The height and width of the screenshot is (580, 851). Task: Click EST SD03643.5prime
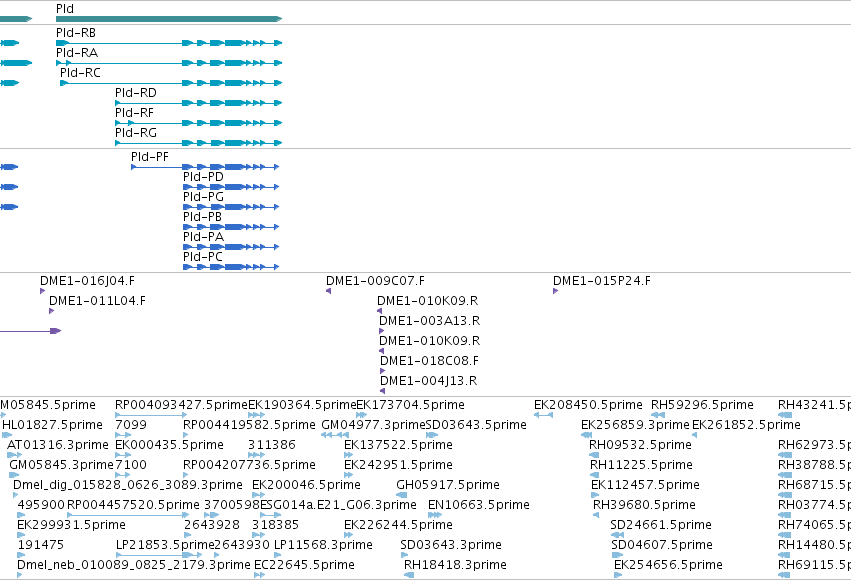click(477, 426)
